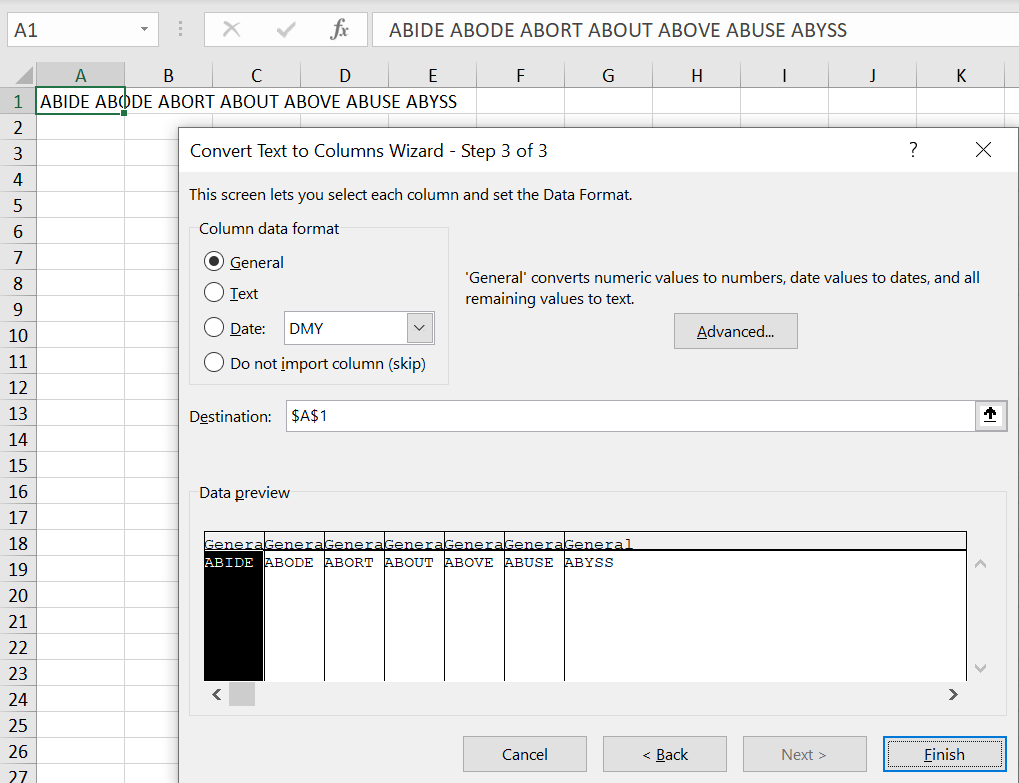Select column H header
1019x783 pixels.
(697, 75)
